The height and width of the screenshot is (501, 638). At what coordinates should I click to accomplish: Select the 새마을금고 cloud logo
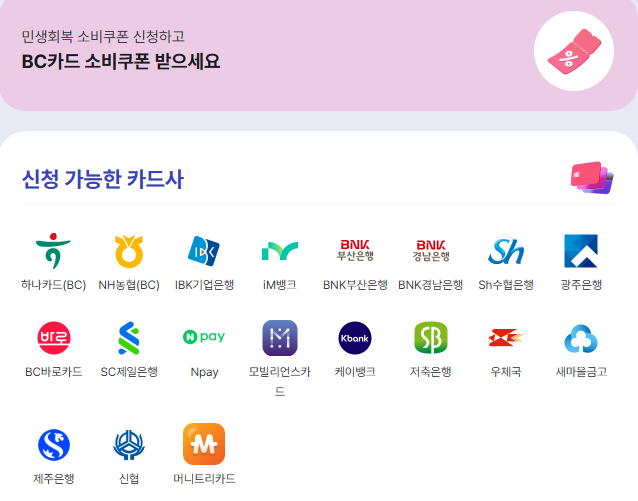coord(581,339)
